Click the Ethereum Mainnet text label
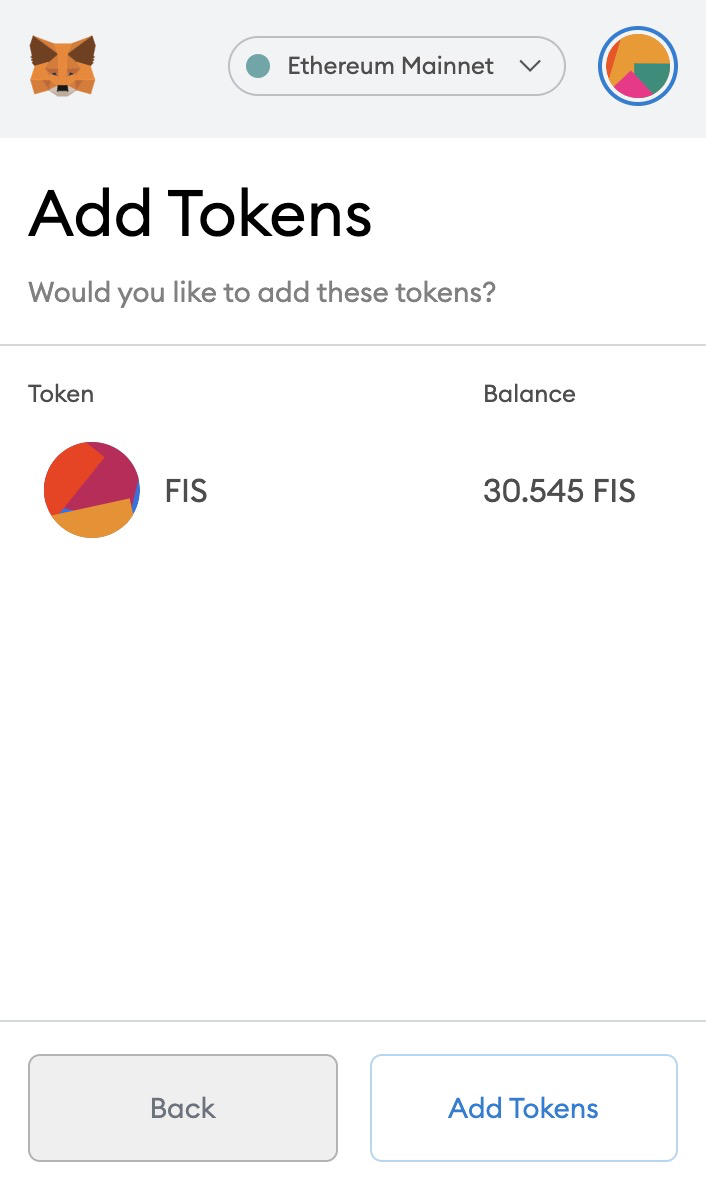Viewport: 706px width, 1188px height. (x=390, y=66)
